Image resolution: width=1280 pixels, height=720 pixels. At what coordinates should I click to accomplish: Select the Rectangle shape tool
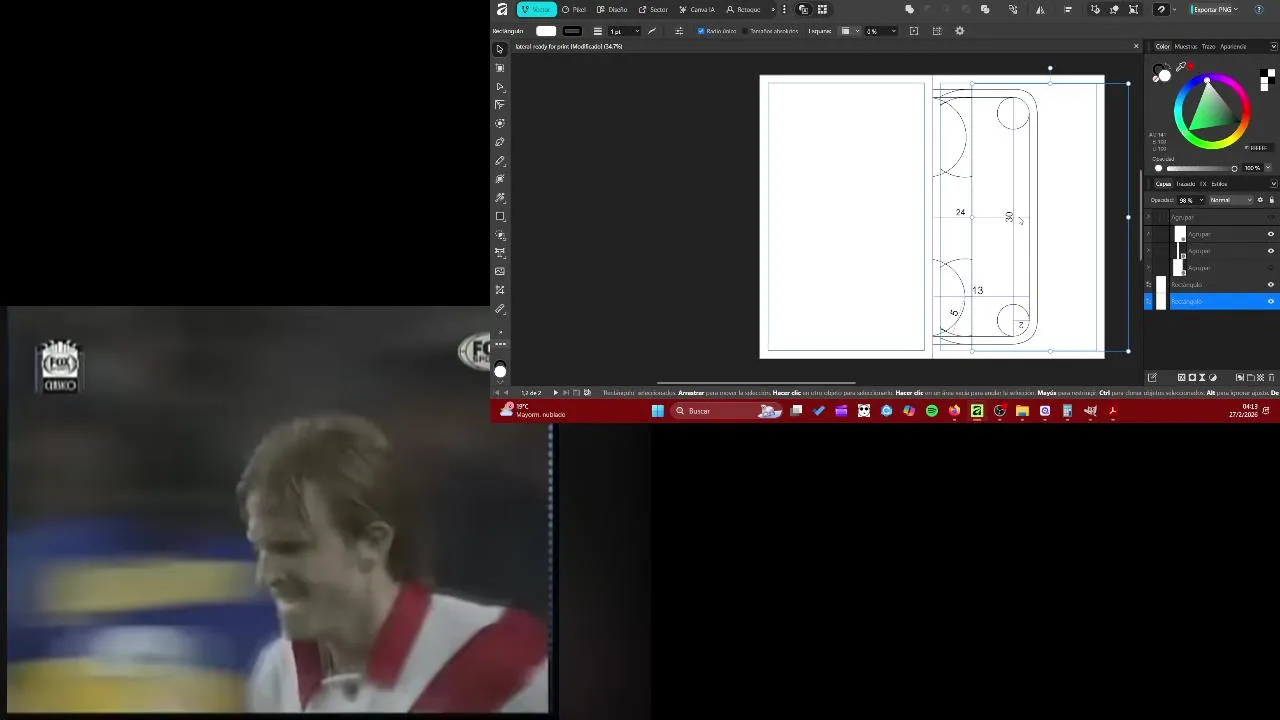(500, 216)
